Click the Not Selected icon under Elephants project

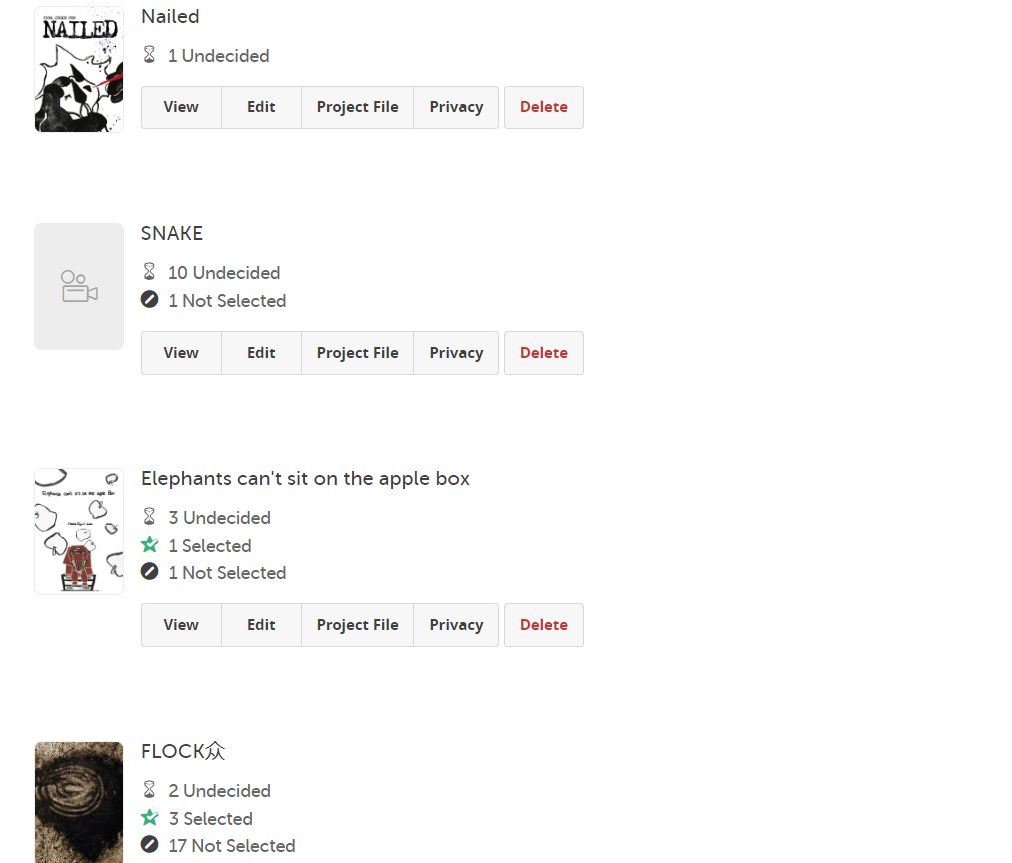[x=150, y=572]
